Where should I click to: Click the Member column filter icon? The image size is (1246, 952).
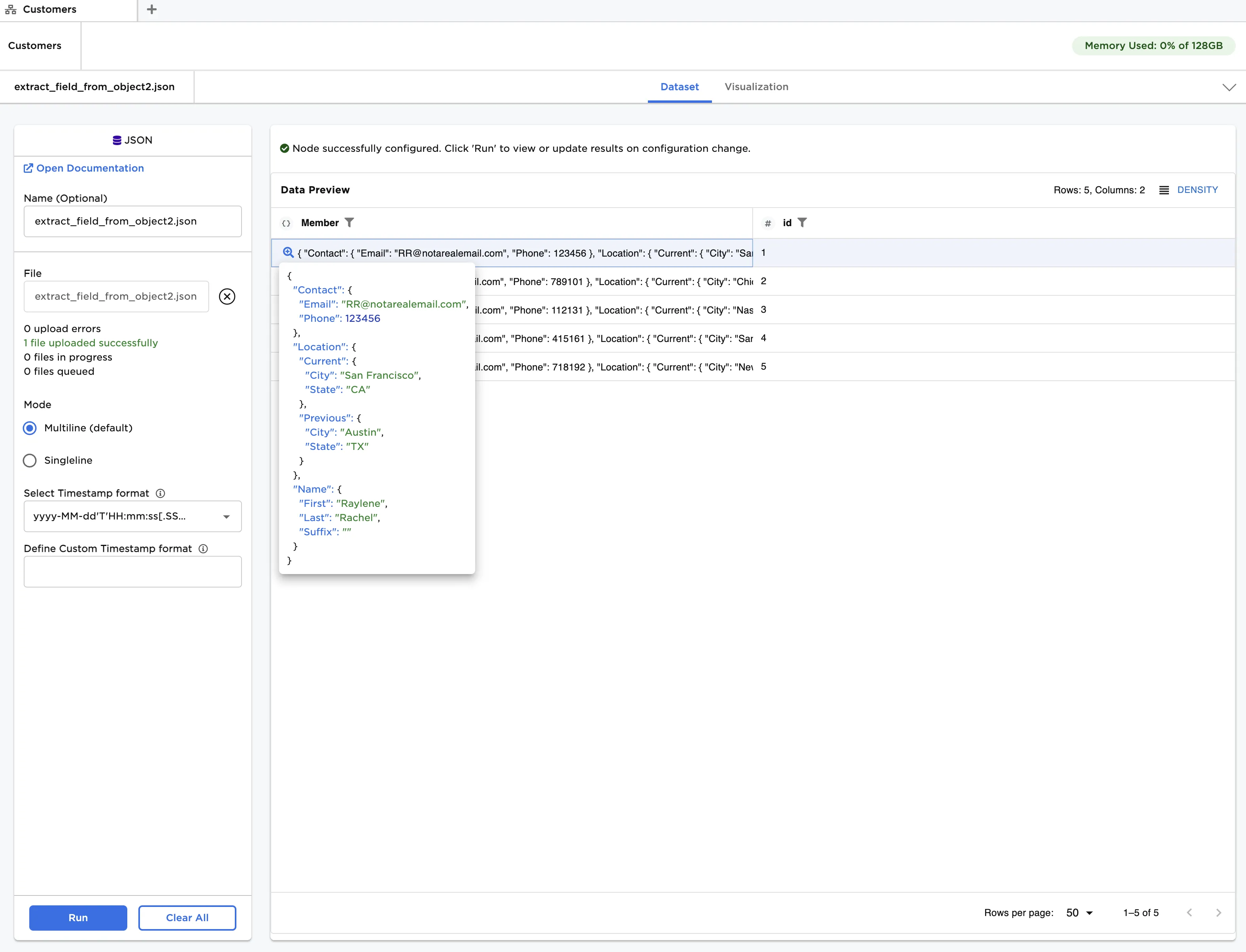tap(349, 223)
